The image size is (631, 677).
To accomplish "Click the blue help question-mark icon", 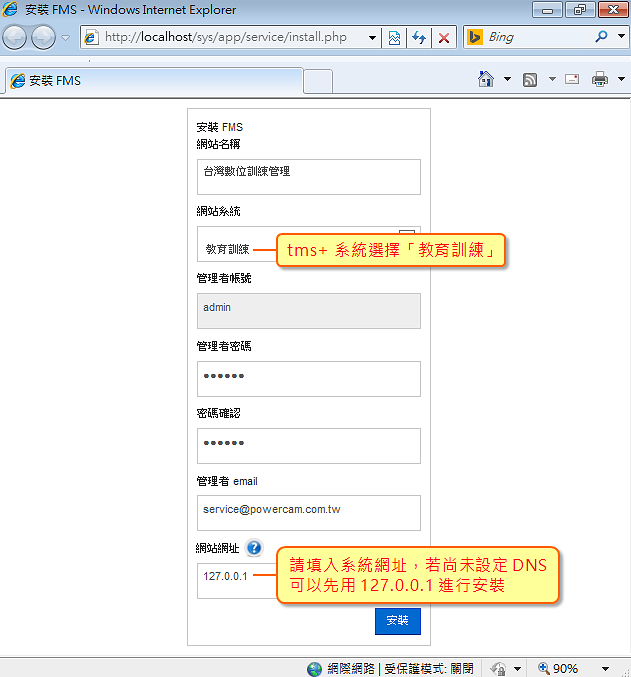I will pos(254,548).
